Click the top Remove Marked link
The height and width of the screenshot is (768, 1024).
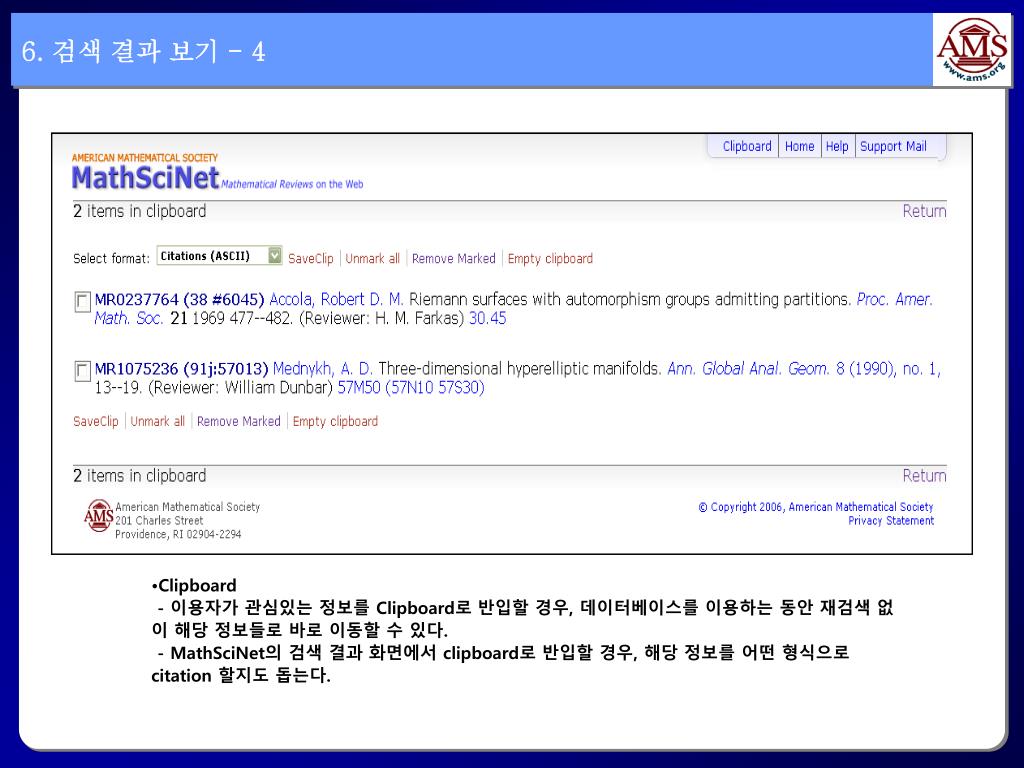(454, 259)
